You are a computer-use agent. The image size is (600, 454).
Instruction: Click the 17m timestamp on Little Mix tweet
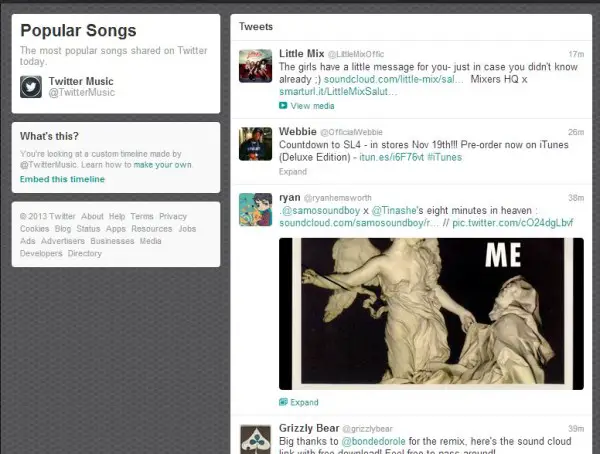(576, 54)
